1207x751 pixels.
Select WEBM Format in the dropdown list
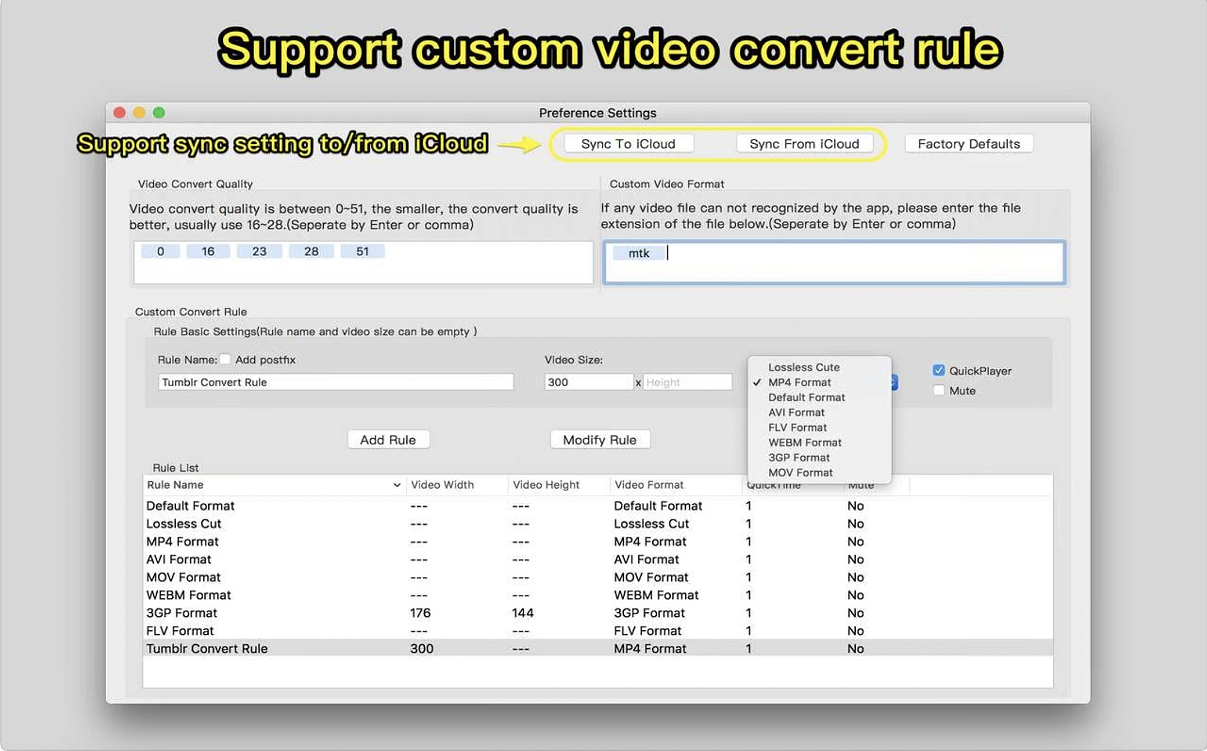pos(804,442)
